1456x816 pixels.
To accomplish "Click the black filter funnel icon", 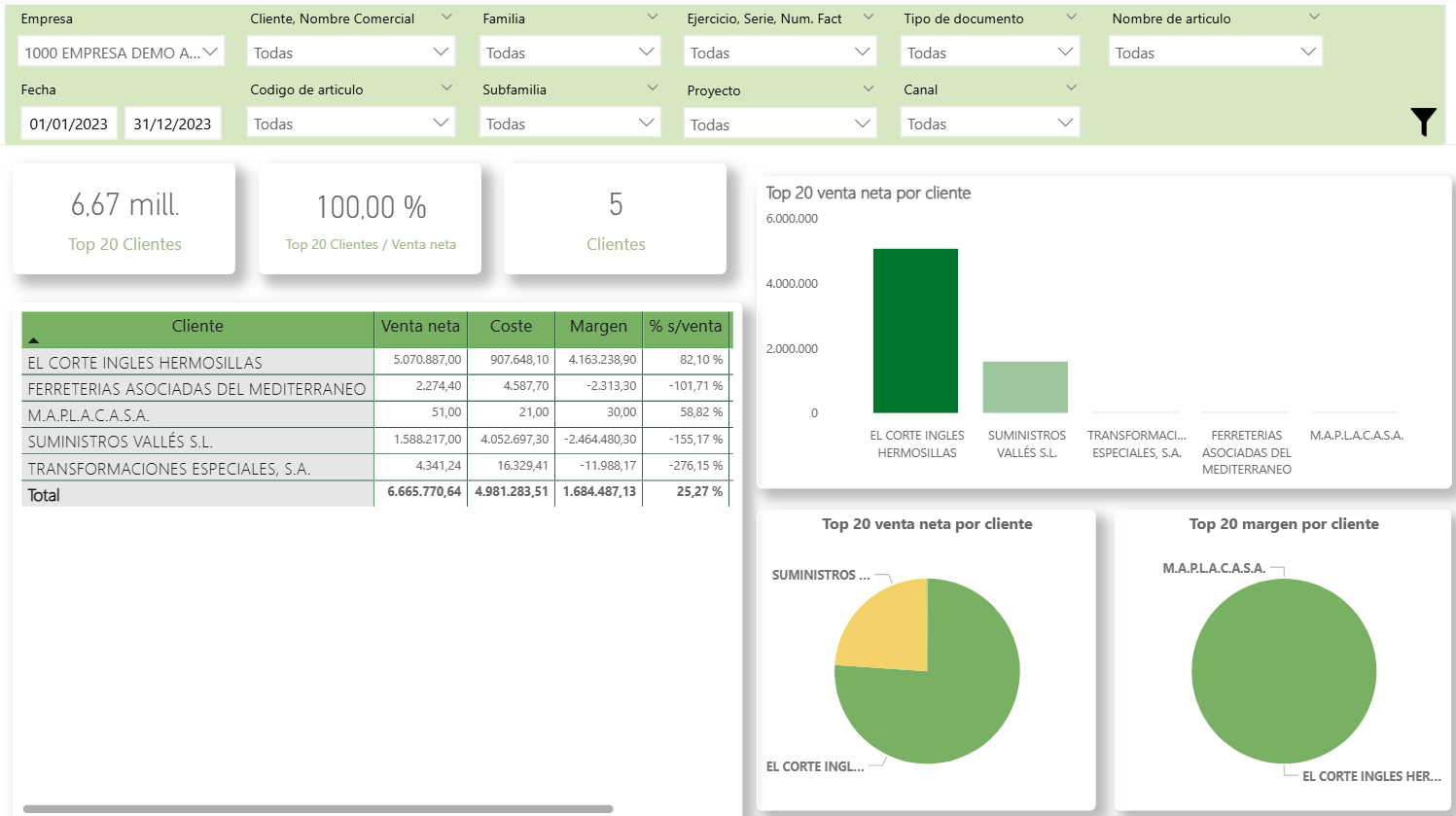I will (1423, 122).
